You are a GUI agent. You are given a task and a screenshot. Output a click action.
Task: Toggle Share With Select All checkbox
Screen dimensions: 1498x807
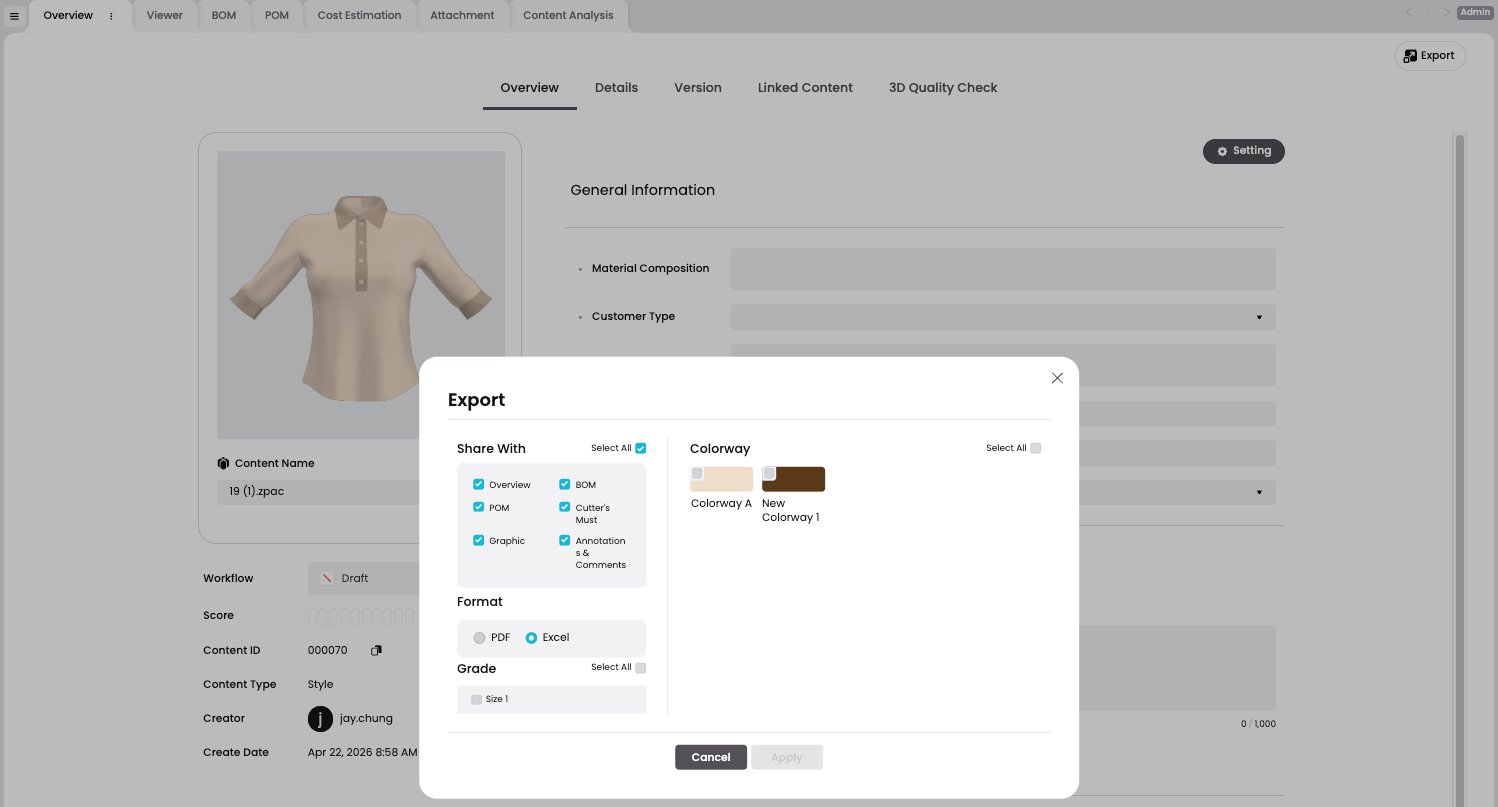[641, 448]
